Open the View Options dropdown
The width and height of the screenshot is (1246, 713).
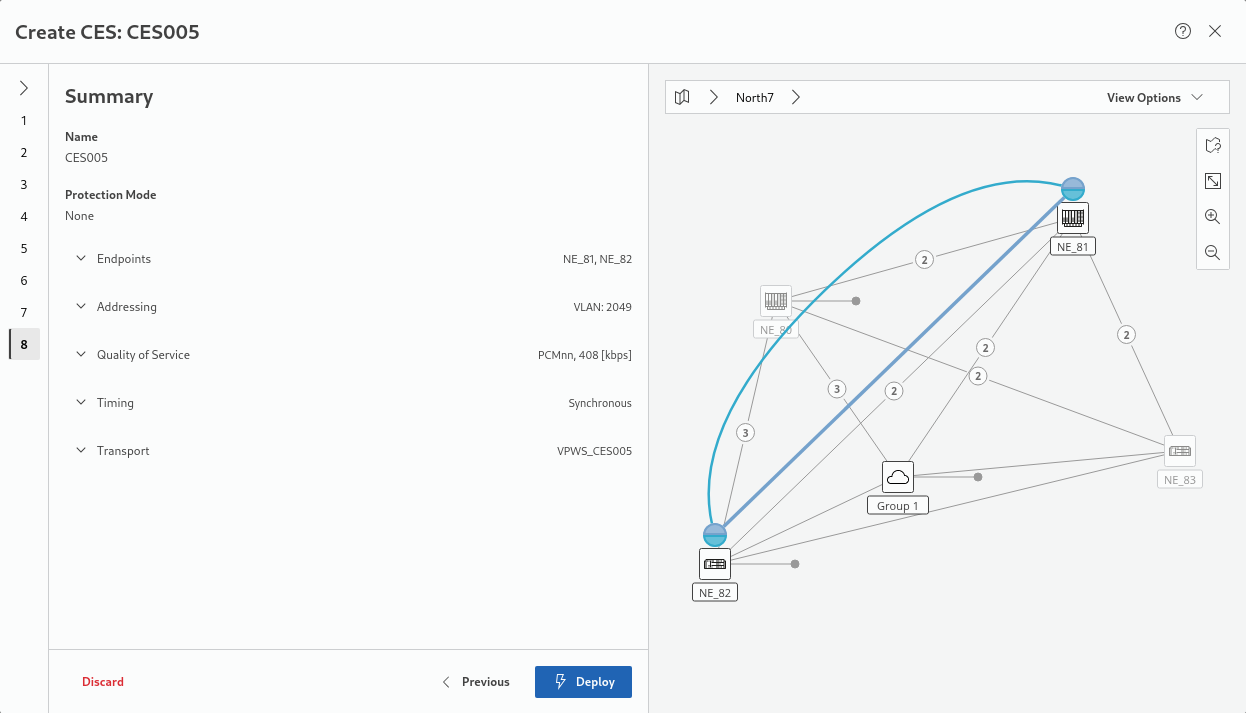(x=1153, y=98)
